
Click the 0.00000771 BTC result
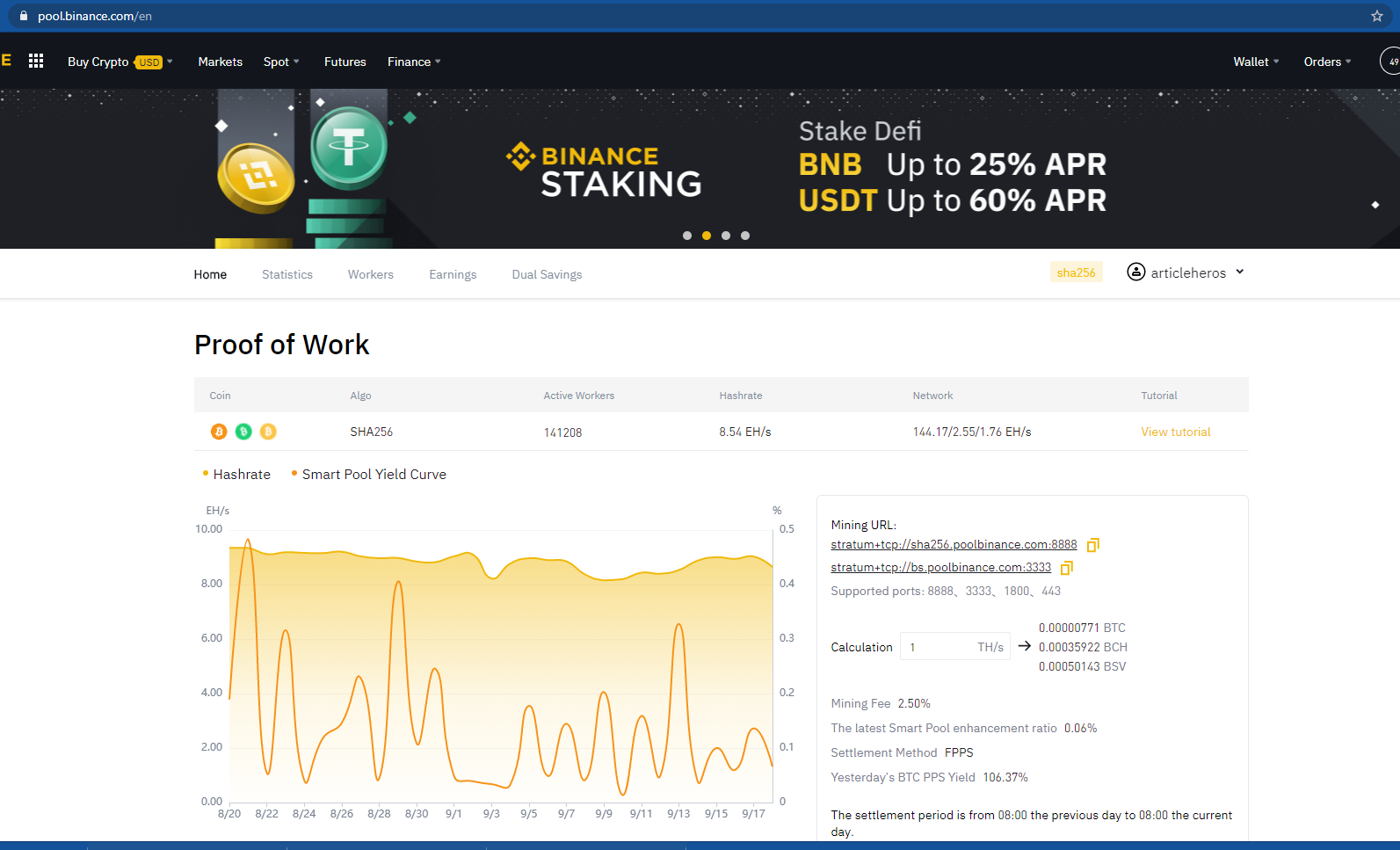coord(1082,628)
